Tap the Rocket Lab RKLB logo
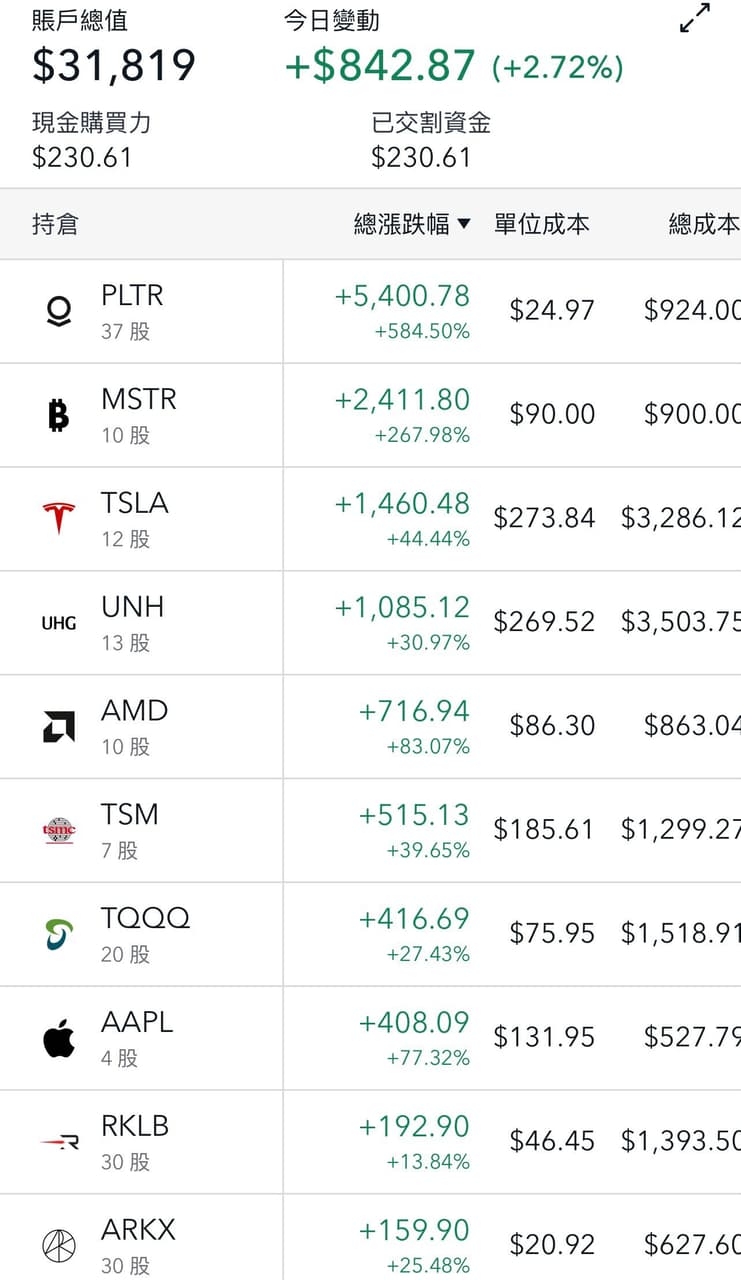 point(59,1142)
